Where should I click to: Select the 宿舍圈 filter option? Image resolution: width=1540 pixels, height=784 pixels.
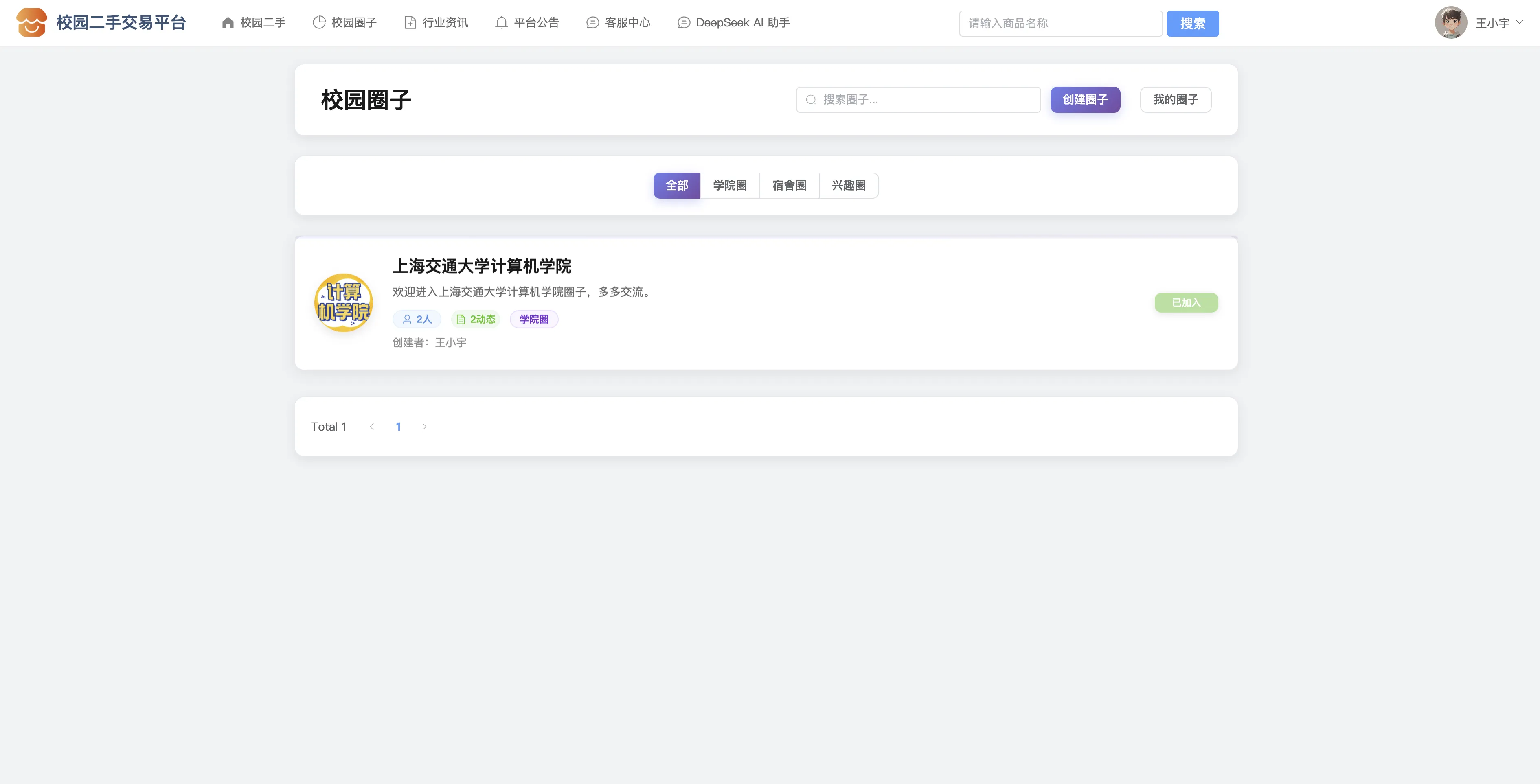789,185
